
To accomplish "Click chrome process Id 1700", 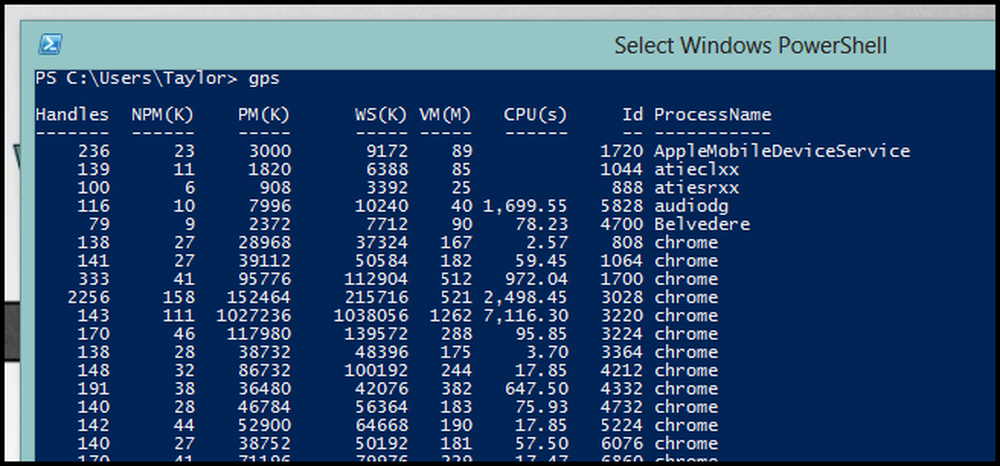I will [x=622, y=279].
